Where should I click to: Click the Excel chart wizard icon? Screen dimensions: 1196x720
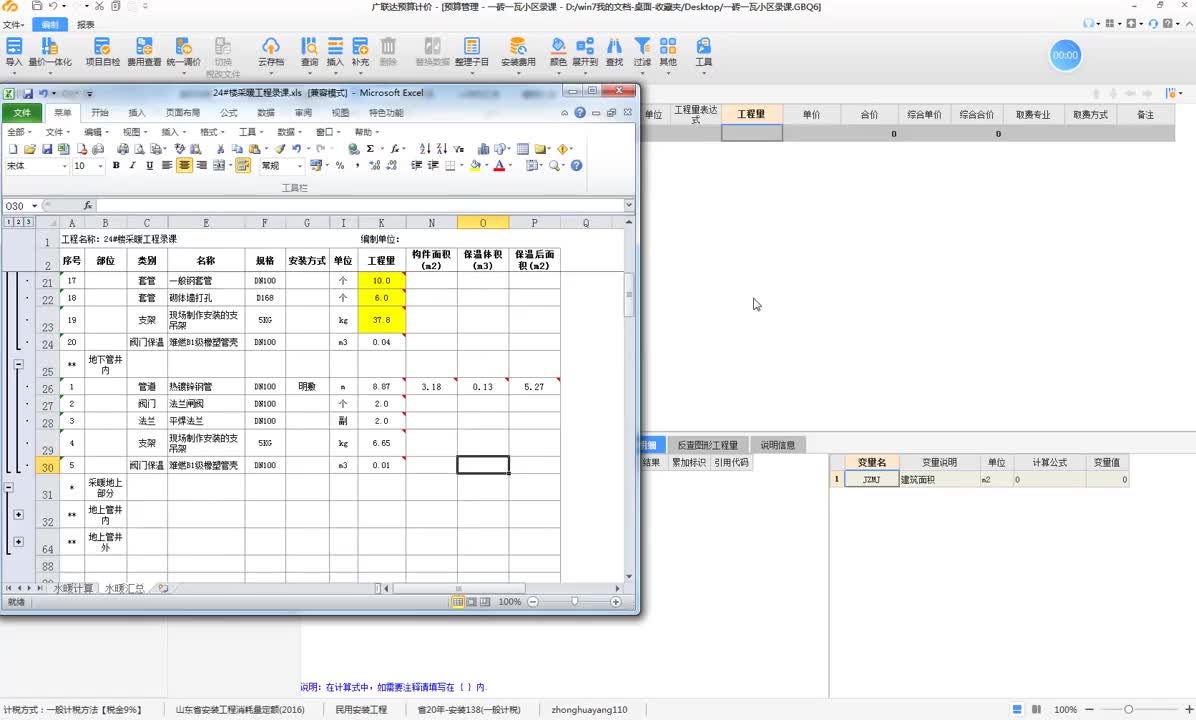483,149
